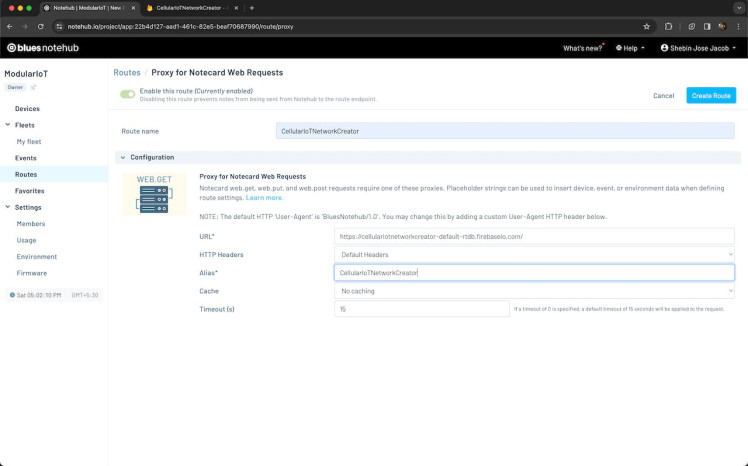Collapse the Settings sidebar group
This screenshot has height=466, width=748.
(8, 207)
